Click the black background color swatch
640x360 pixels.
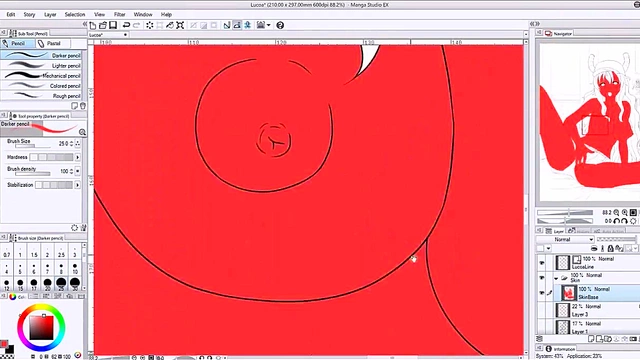coord(9,349)
